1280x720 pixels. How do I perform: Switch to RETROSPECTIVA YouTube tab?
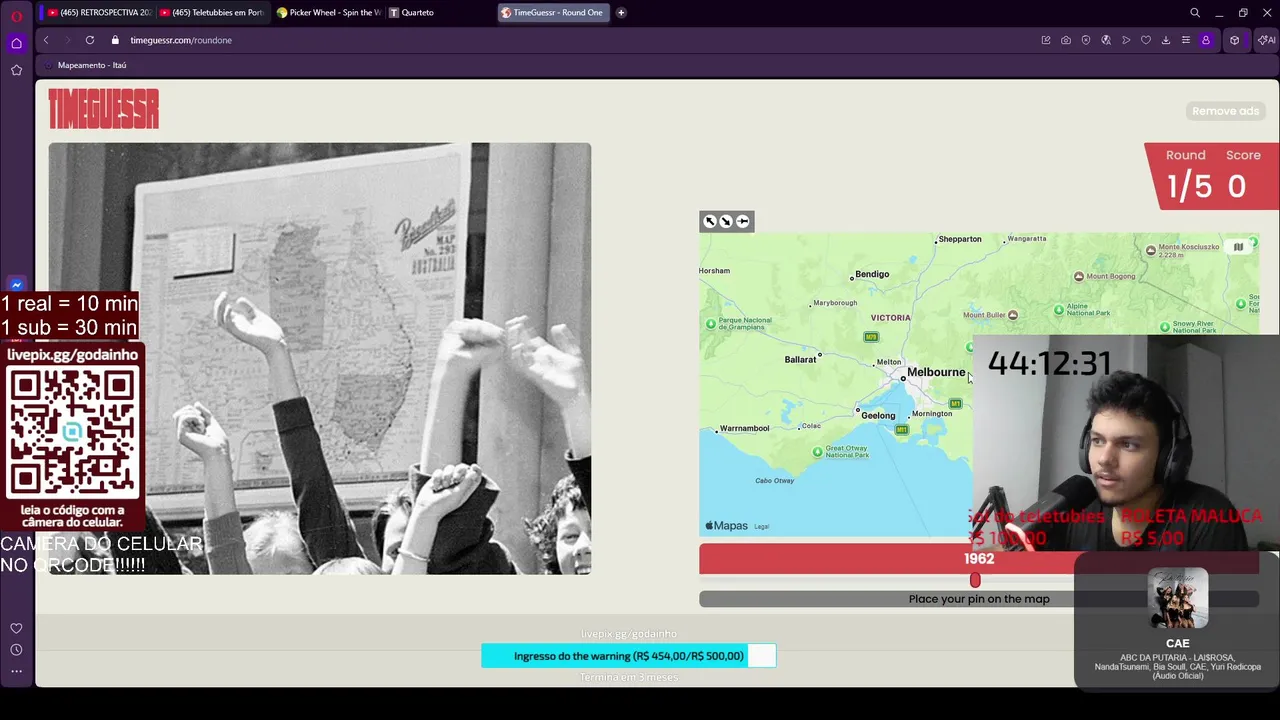[x=98, y=13]
